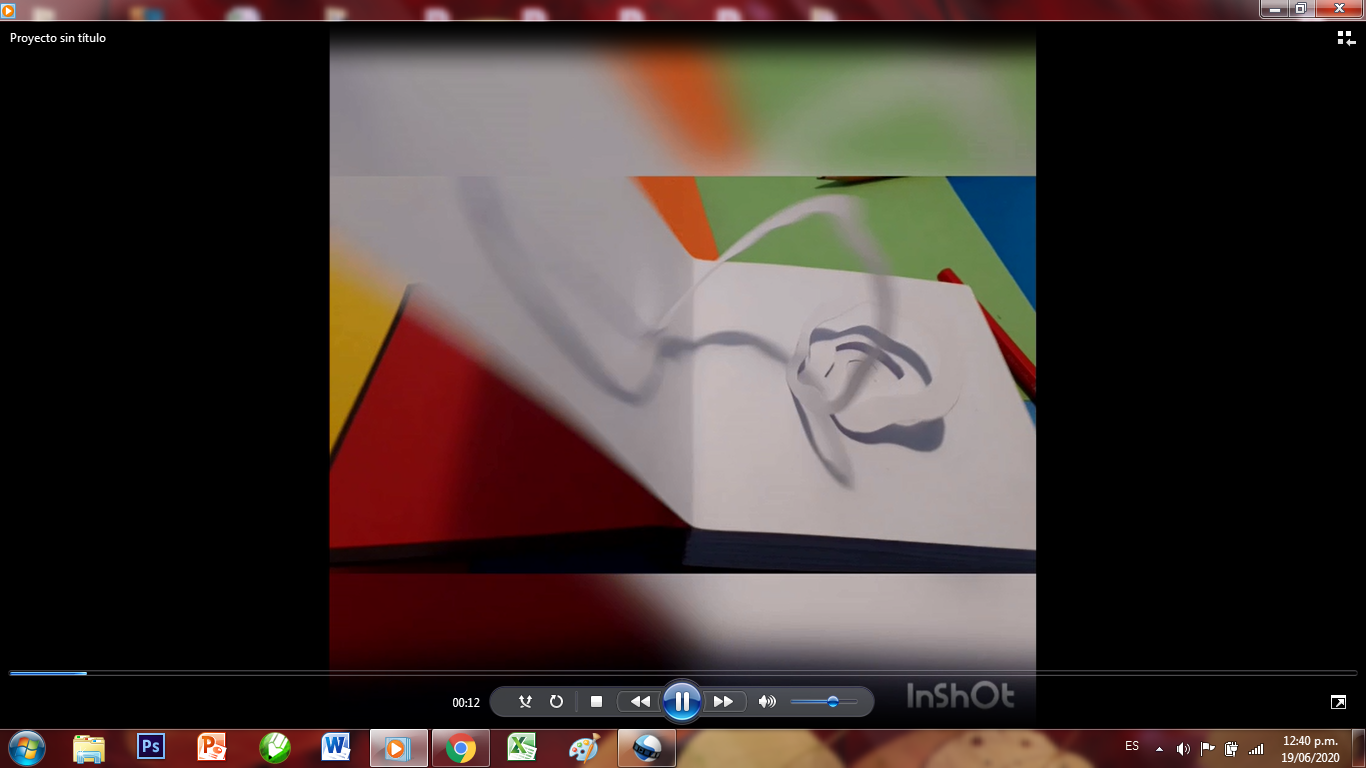The width and height of the screenshot is (1366, 768).
Task: Adjust the player volume slider
Action: coord(824,702)
